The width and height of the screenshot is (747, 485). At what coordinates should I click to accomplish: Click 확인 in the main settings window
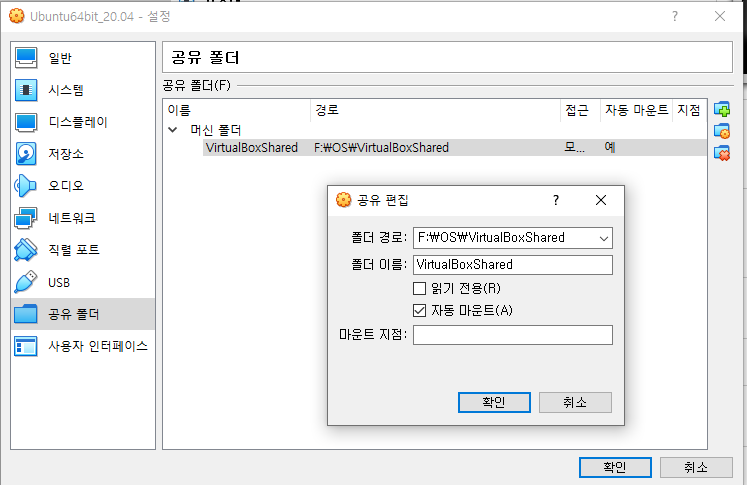point(615,467)
